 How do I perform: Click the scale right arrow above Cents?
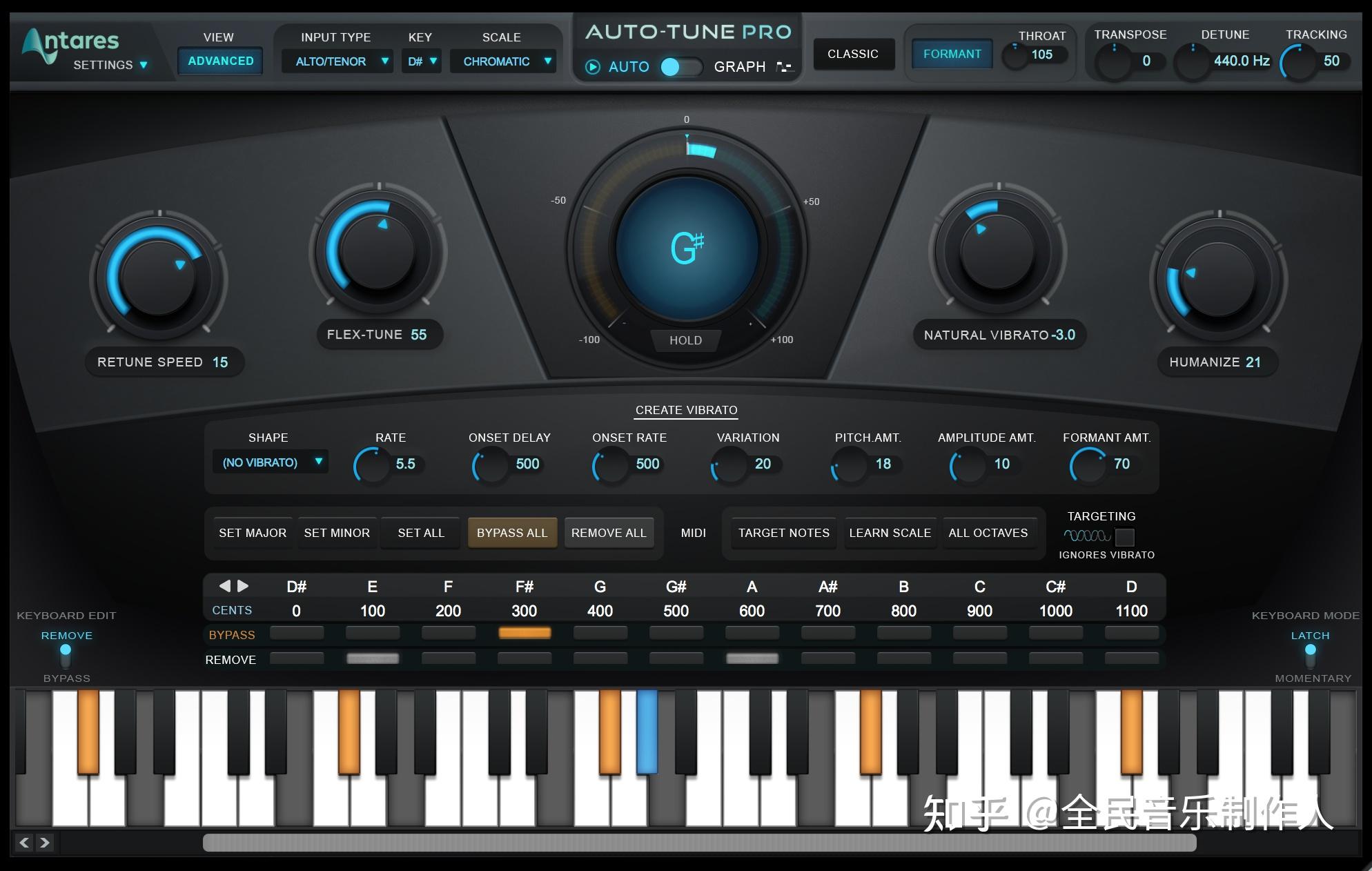pyautogui.click(x=243, y=586)
